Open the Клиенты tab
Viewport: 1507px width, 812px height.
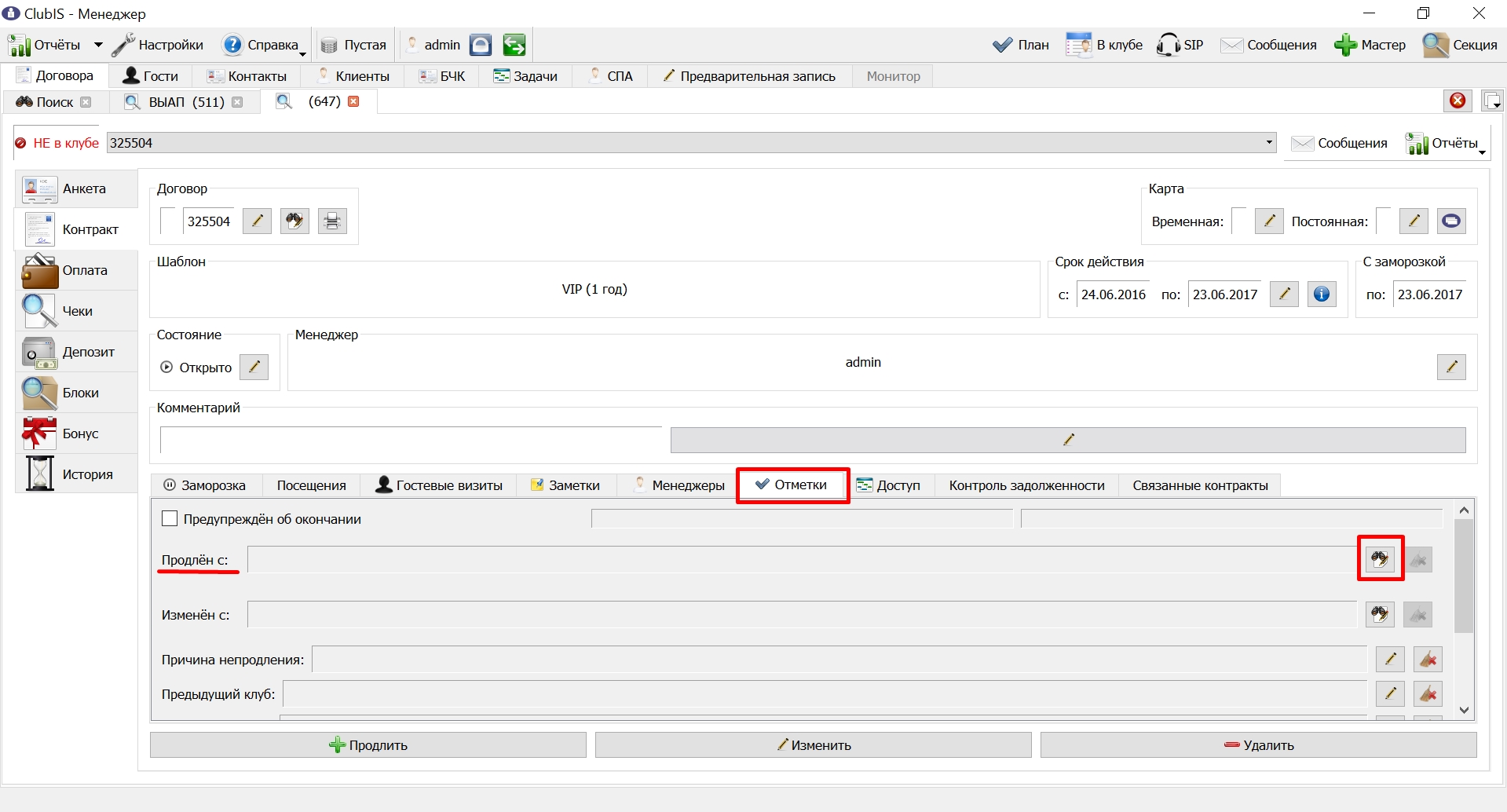pos(353,76)
